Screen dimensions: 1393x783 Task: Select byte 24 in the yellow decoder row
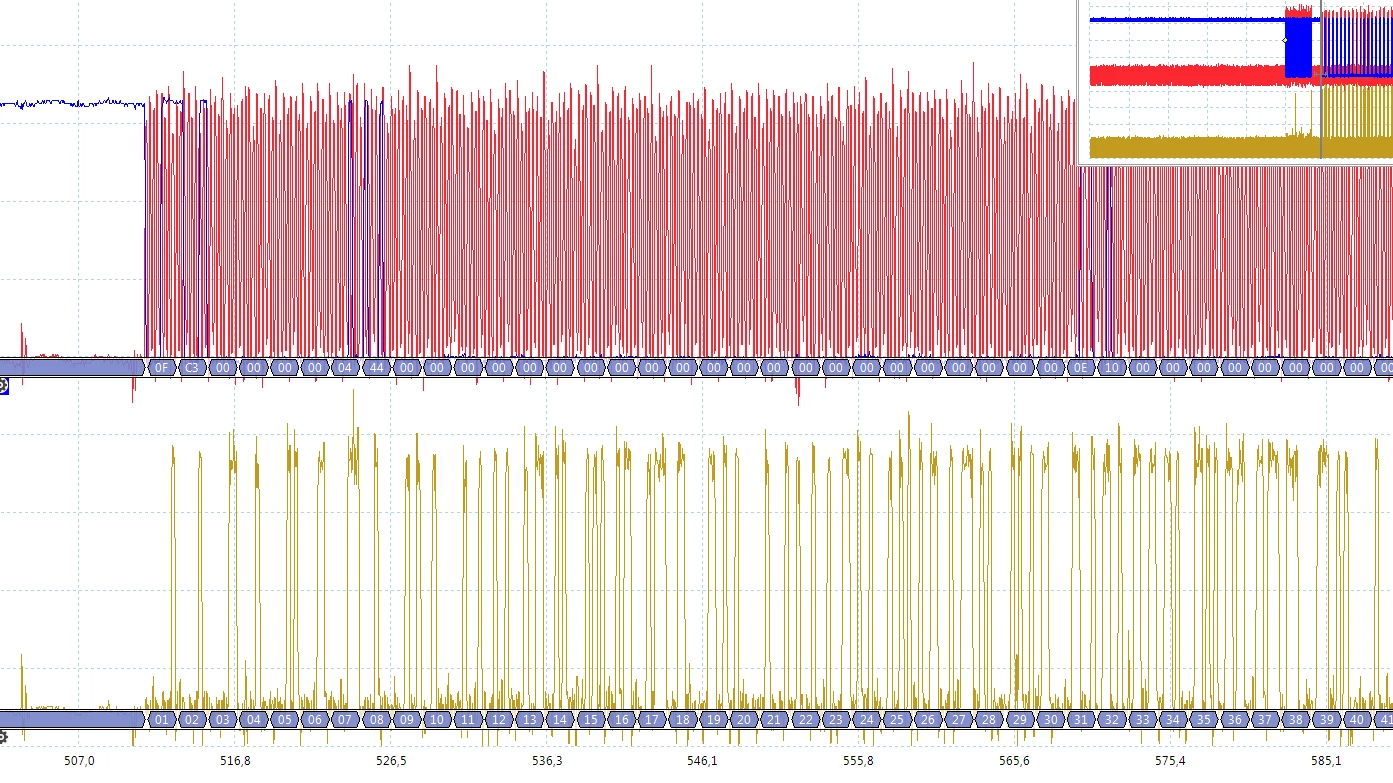866,719
